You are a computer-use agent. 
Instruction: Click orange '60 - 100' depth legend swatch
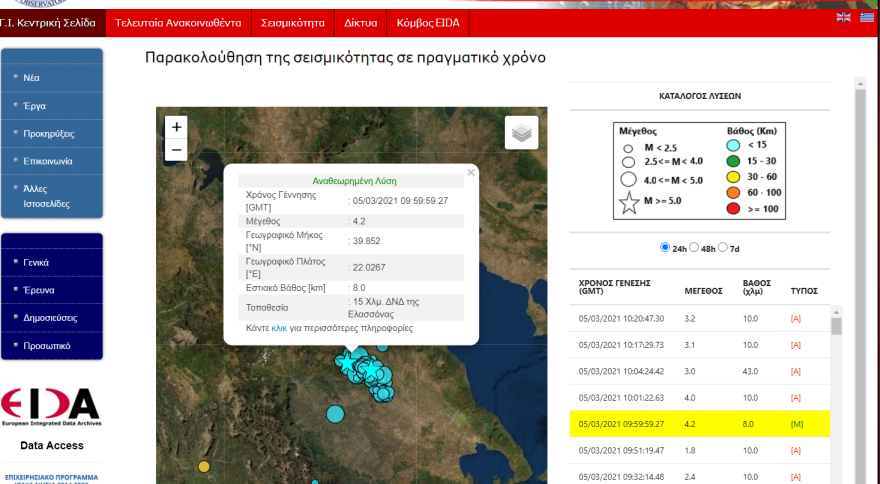tap(733, 193)
